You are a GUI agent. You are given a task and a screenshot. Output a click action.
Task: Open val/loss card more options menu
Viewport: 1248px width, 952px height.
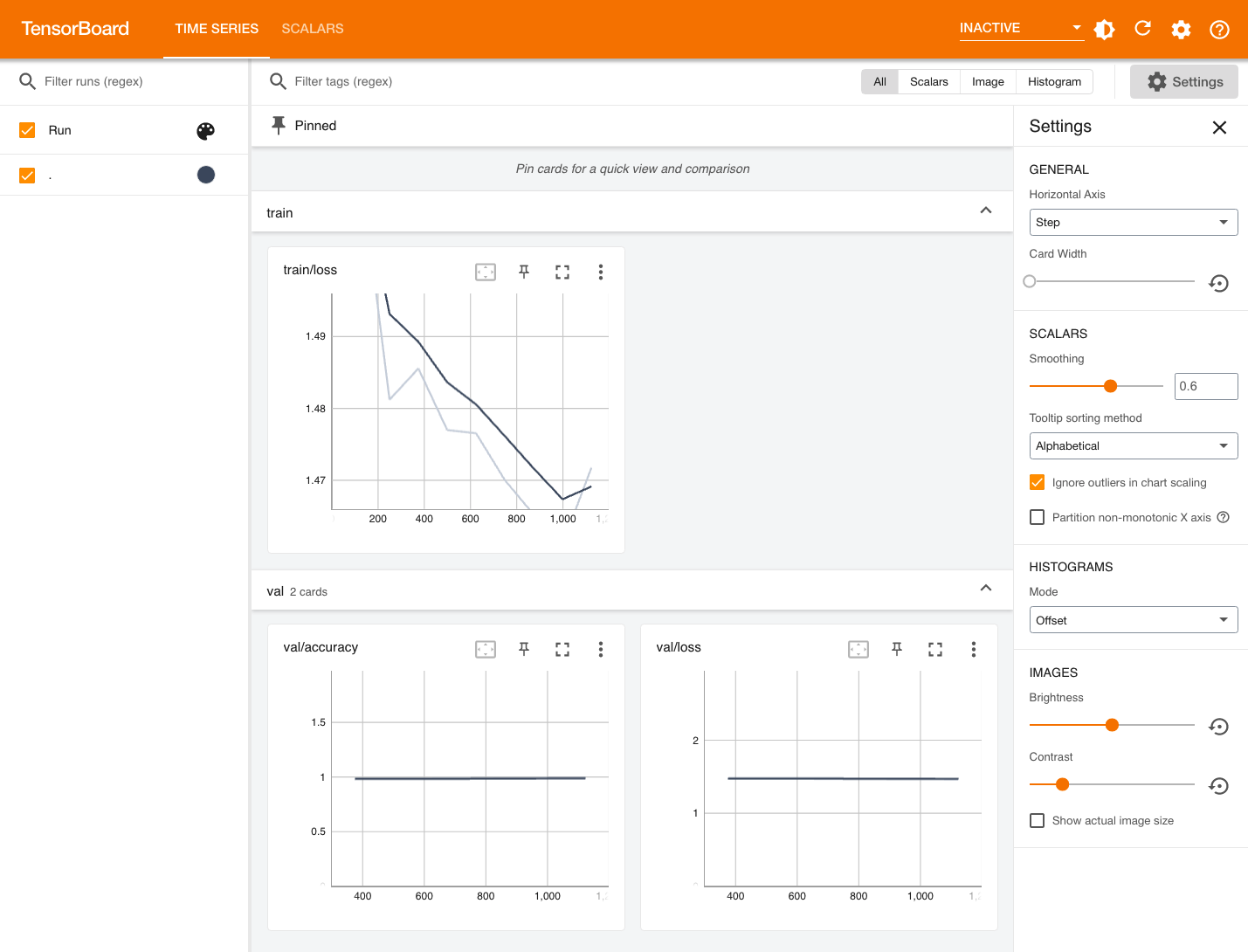(x=974, y=649)
